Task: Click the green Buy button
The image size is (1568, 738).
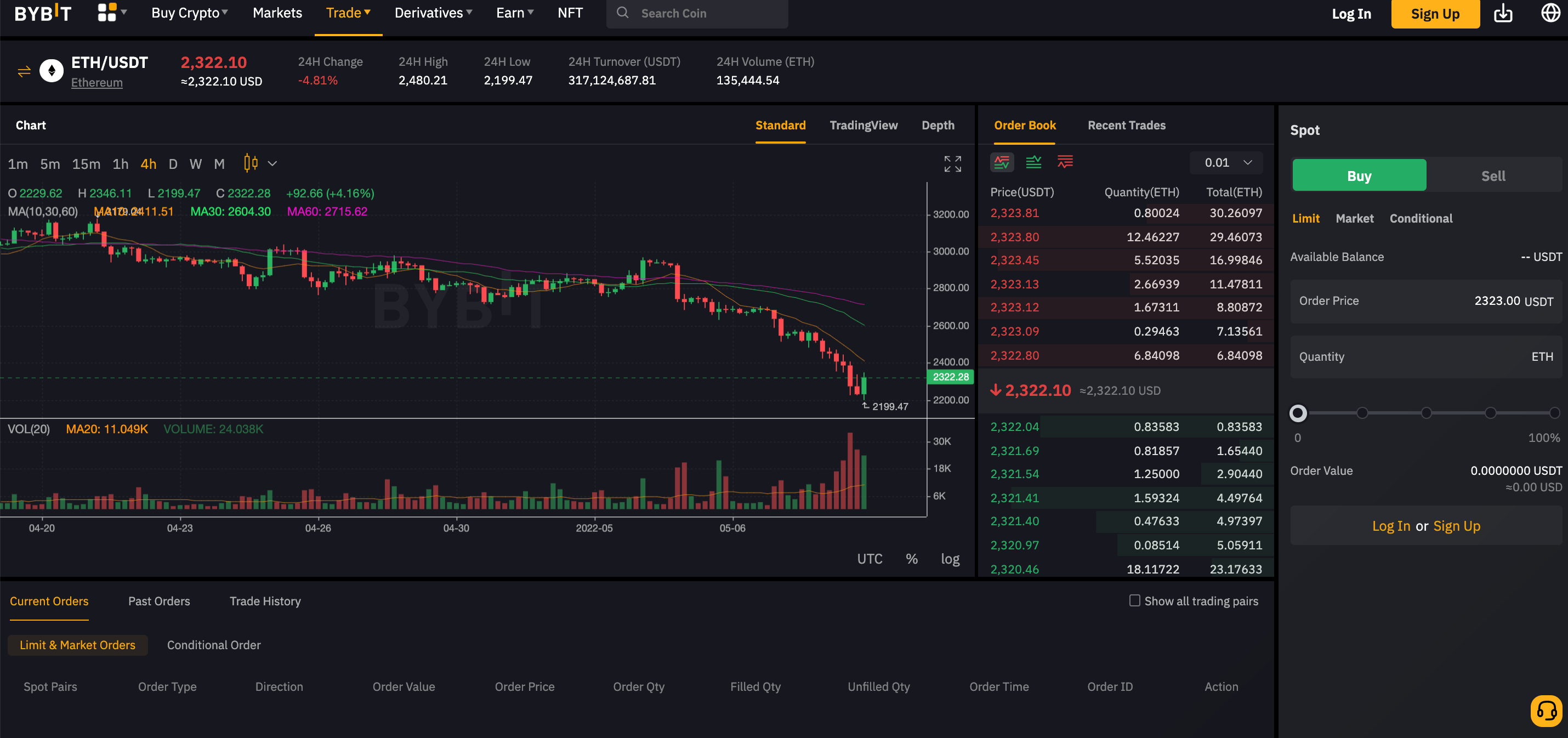Action: coord(1359,175)
